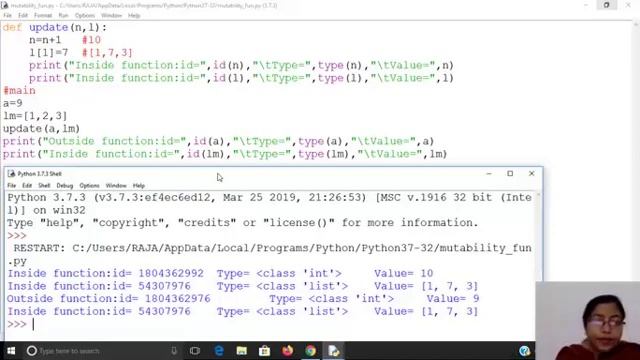Open File menu in the editor window
This screenshot has height=360, width=640.
pyautogui.click(x=7, y=16)
